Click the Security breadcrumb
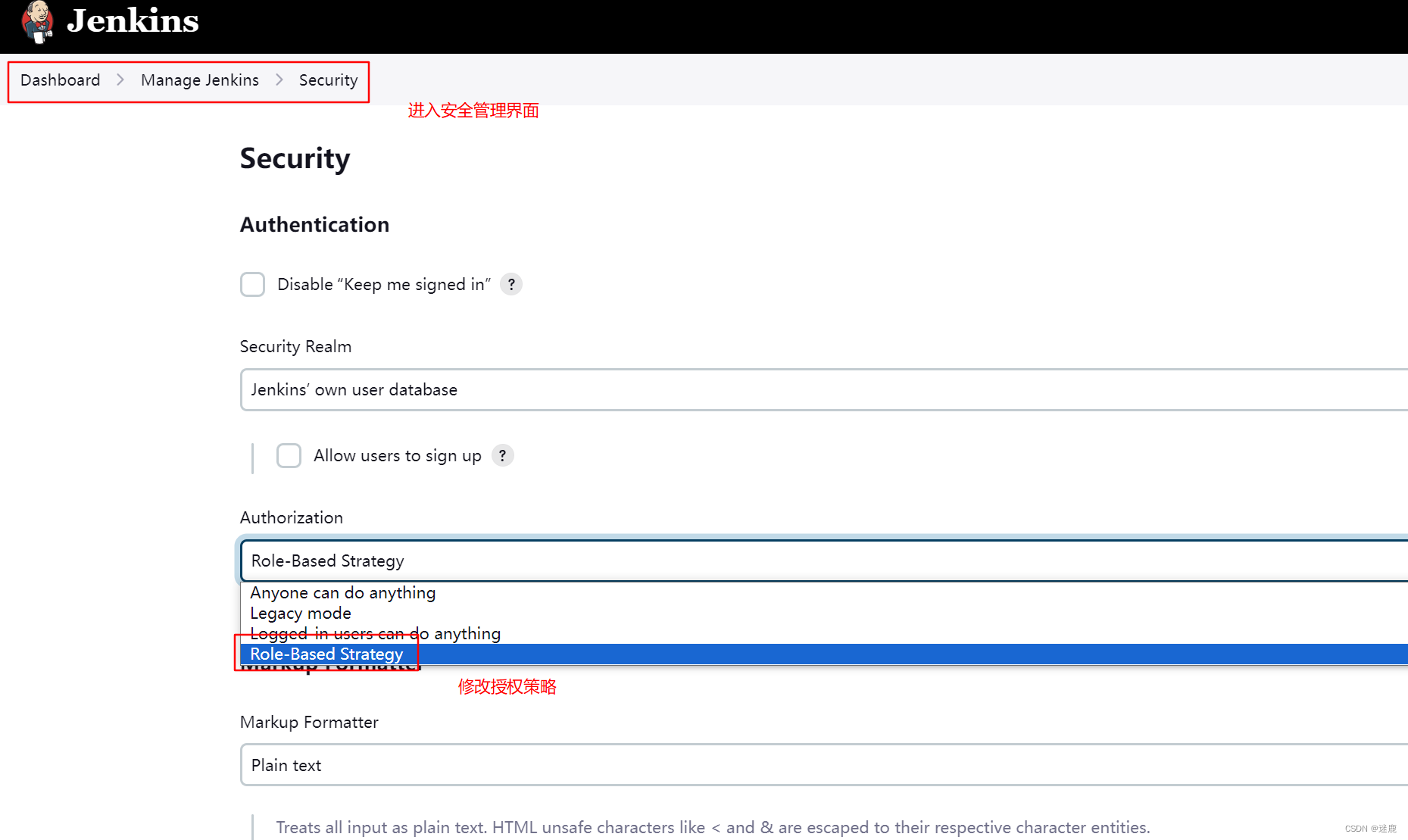The height and width of the screenshot is (840, 1408). pos(328,80)
